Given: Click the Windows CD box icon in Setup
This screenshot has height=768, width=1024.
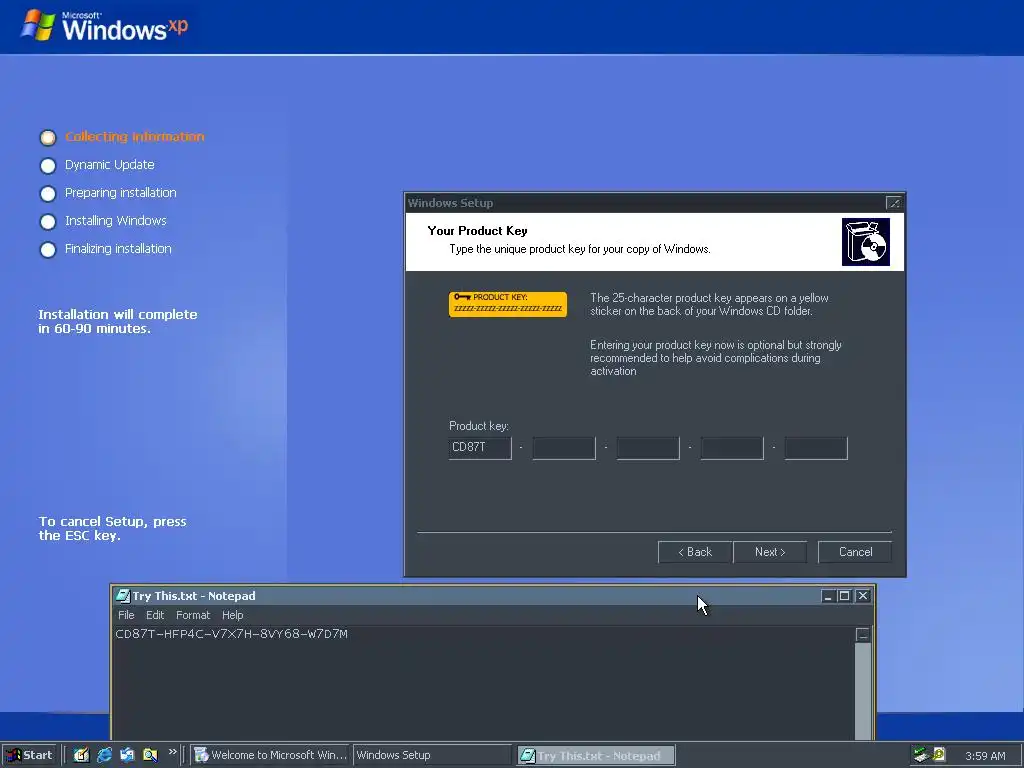Looking at the screenshot, I should (x=866, y=242).
